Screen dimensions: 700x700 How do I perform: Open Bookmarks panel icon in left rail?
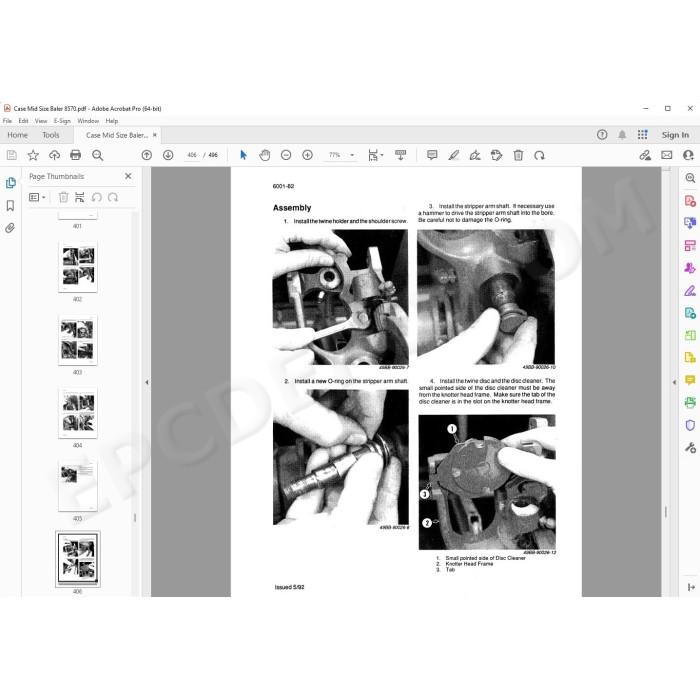10,205
